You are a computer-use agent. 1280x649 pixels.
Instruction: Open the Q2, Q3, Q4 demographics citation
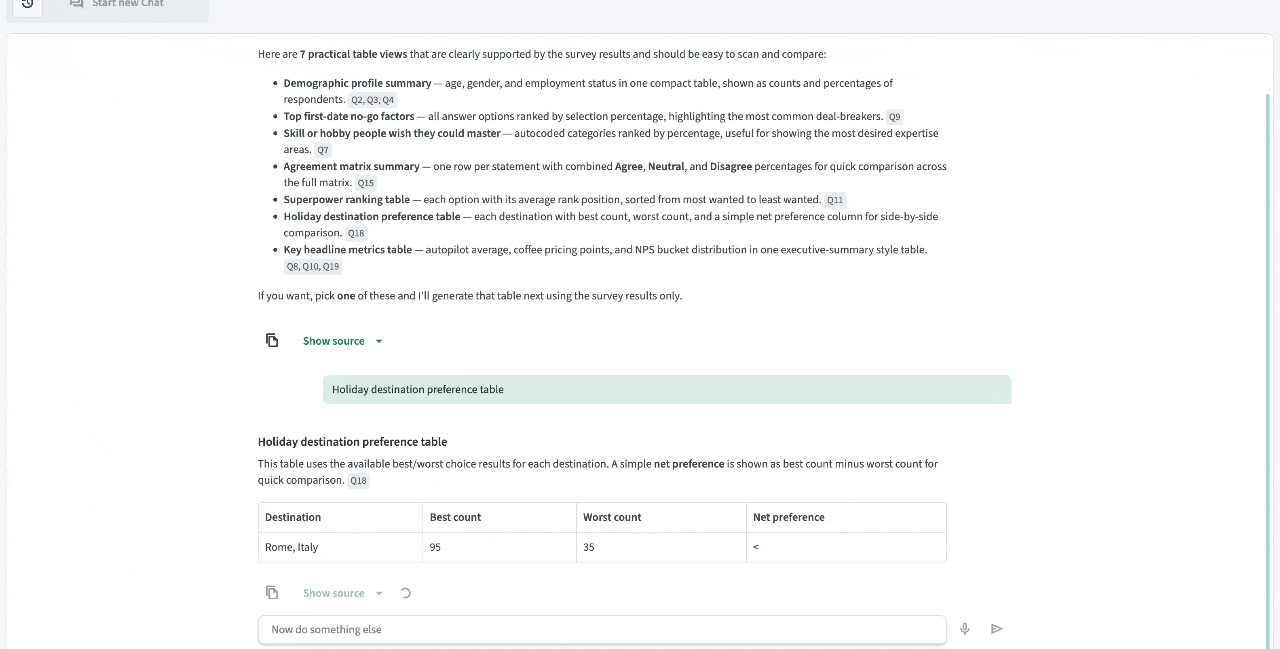[371, 99]
